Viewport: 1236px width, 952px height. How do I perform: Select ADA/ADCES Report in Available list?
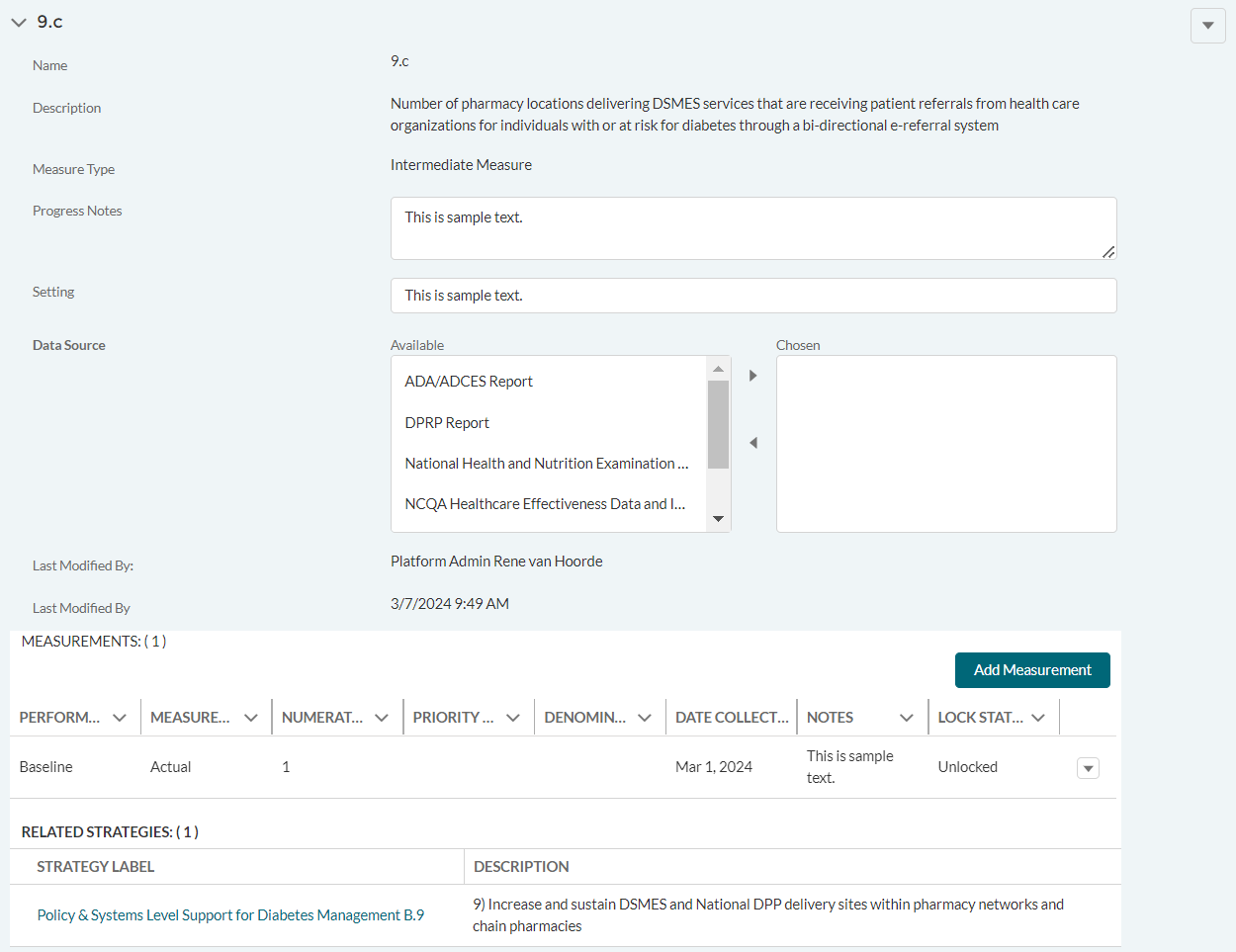(x=469, y=382)
